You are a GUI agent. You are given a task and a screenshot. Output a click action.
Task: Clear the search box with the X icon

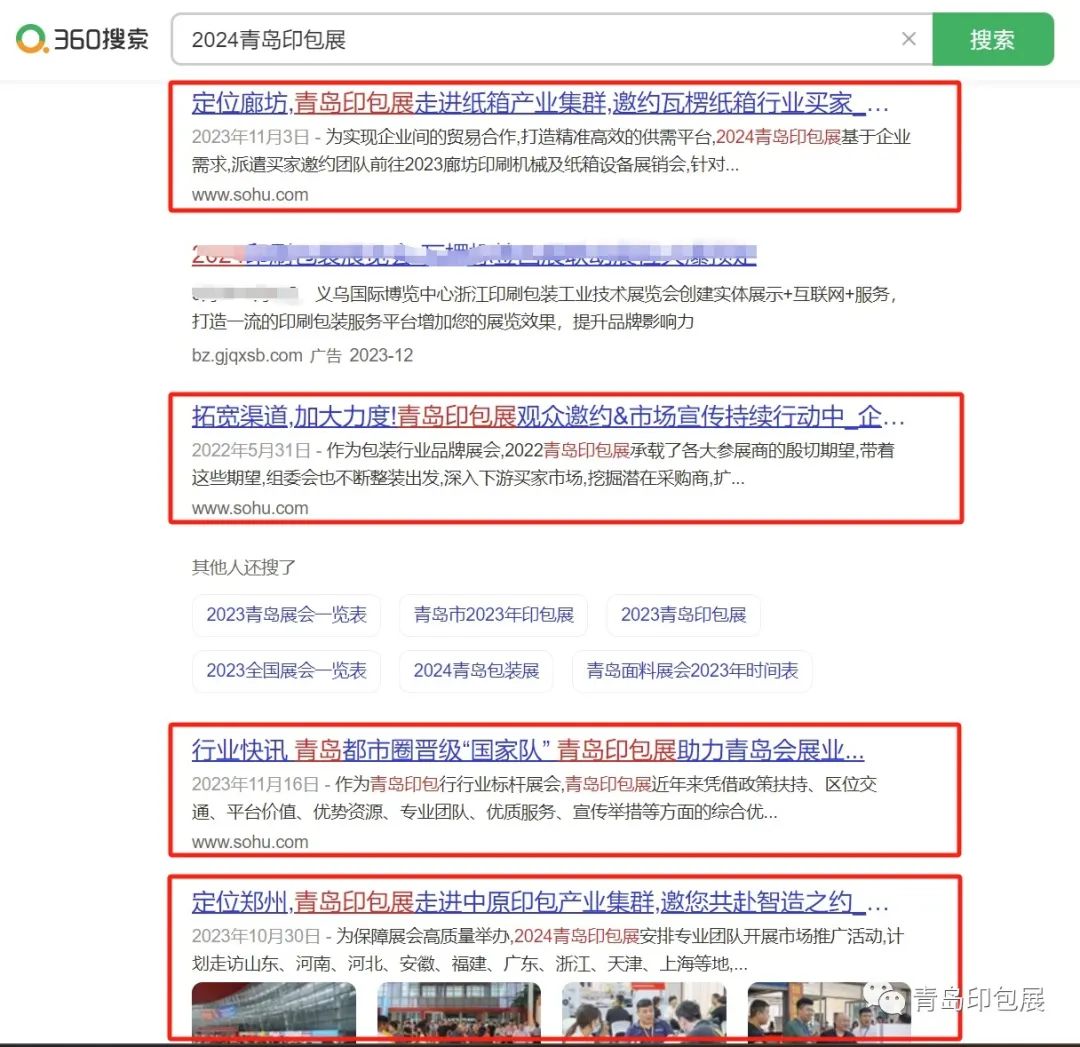tap(908, 39)
